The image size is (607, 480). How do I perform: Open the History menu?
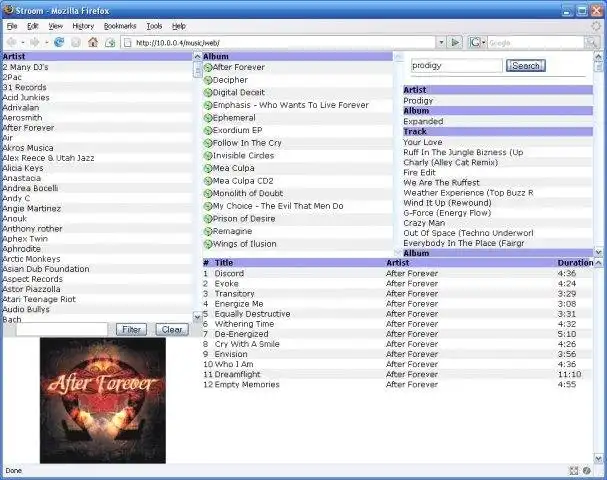tap(83, 26)
